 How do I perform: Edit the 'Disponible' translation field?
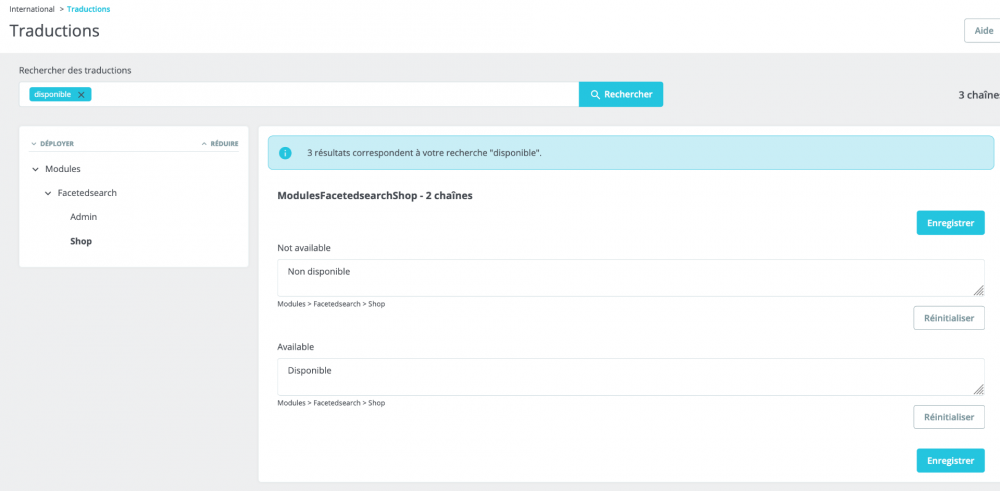[x=631, y=377]
